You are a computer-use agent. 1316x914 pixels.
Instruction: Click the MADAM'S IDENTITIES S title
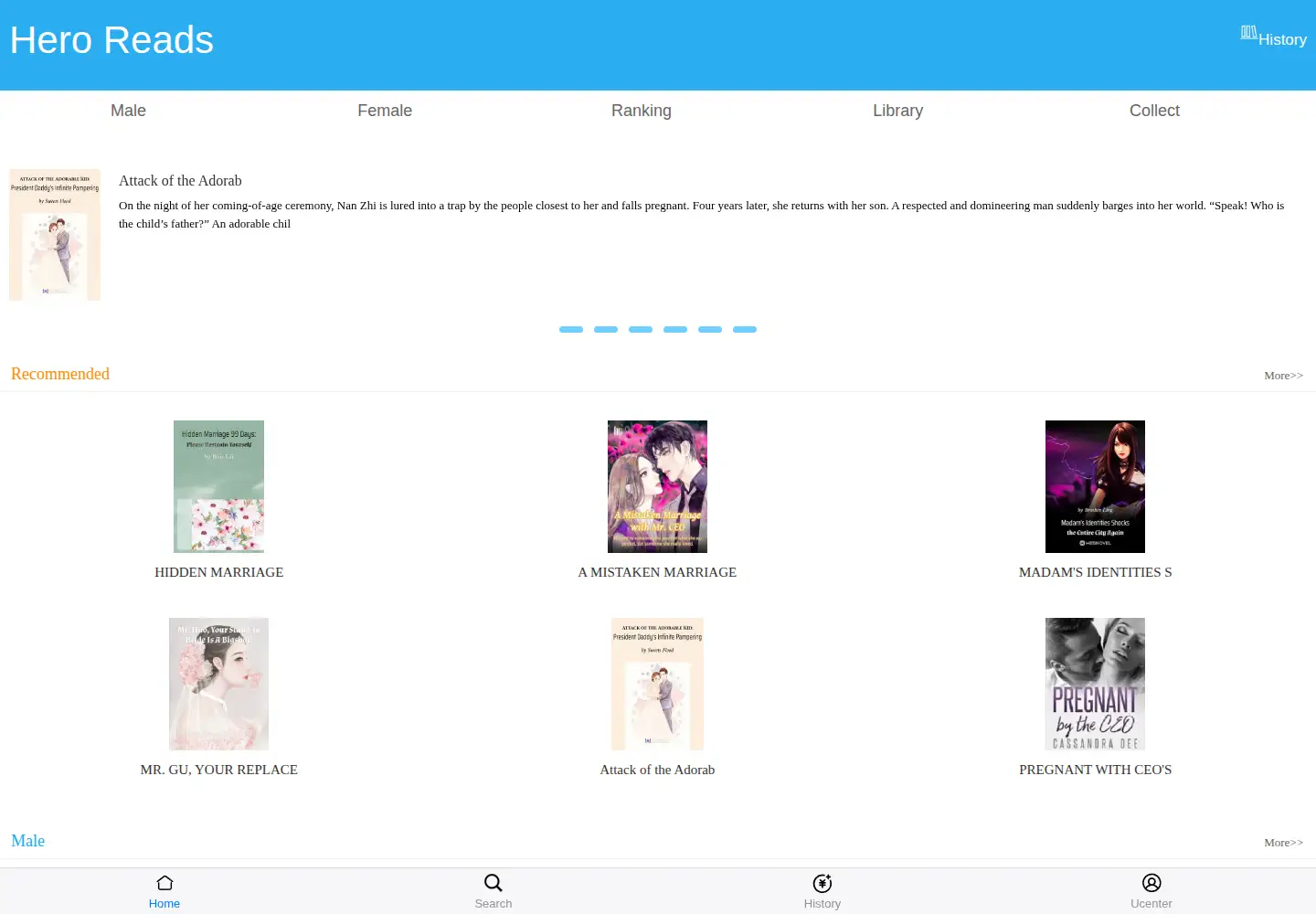pos(1095,572)
